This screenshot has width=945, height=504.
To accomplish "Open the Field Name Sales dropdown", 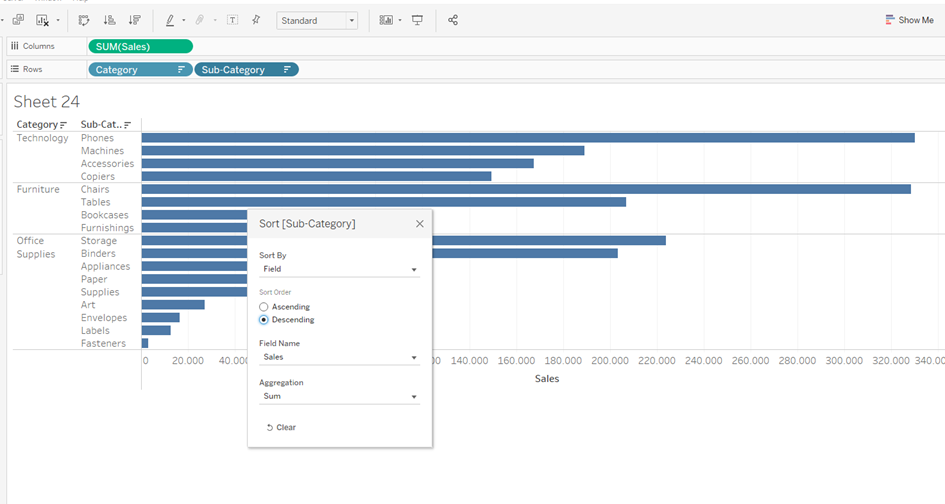I will [339, 357].
